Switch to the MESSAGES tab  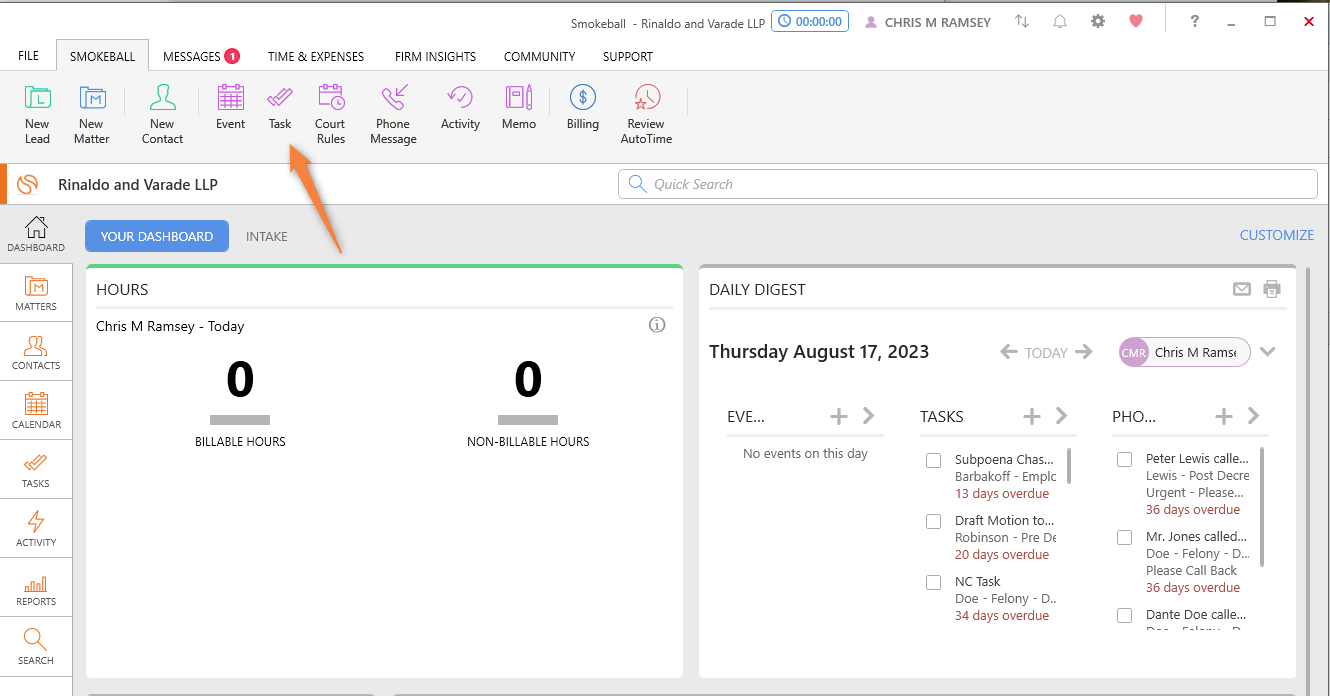[x=201, y=57]
